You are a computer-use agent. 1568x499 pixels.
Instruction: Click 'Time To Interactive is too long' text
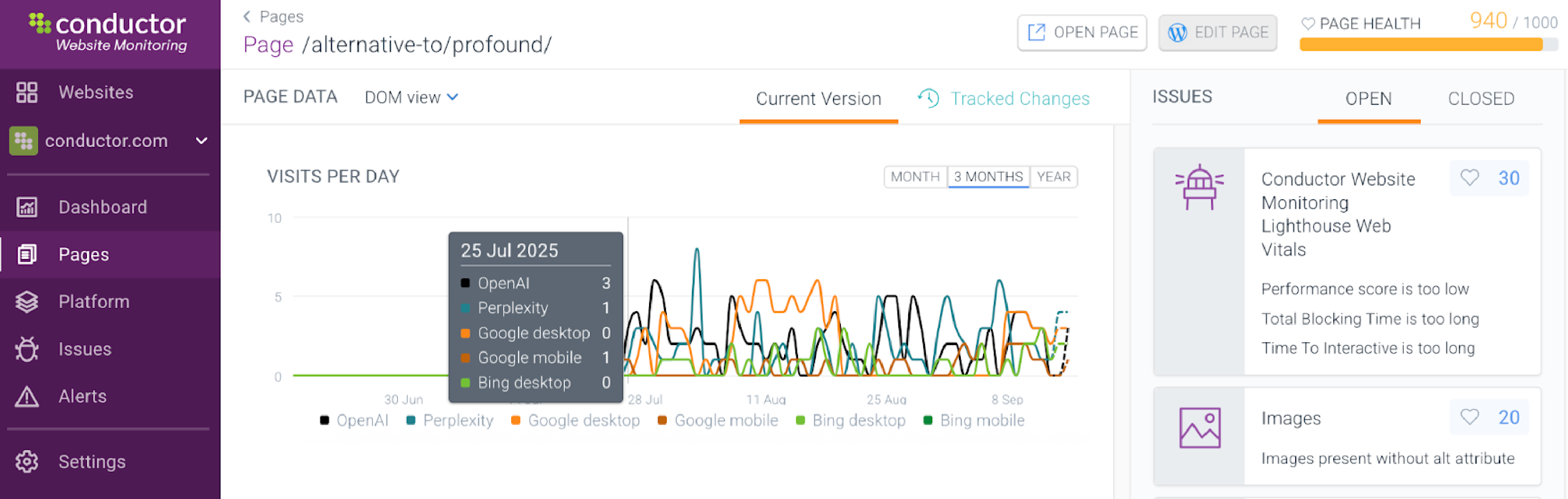point(1368,348)
